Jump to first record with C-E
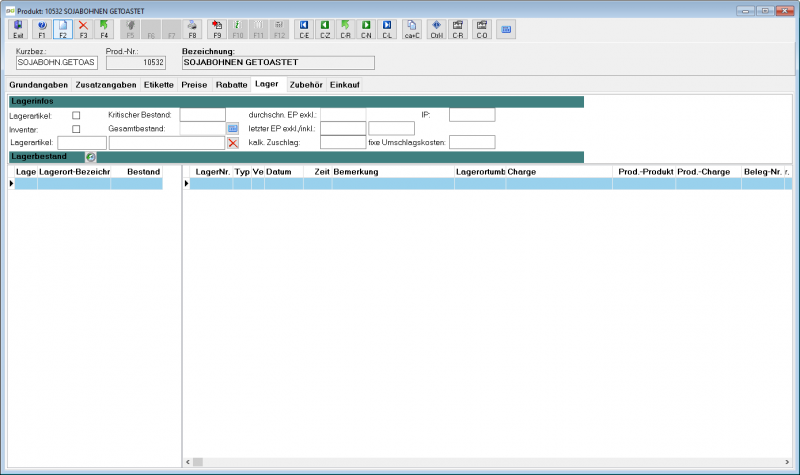This screenshot has height=475, width=800. pyautogui.click(x=304, y=29)
